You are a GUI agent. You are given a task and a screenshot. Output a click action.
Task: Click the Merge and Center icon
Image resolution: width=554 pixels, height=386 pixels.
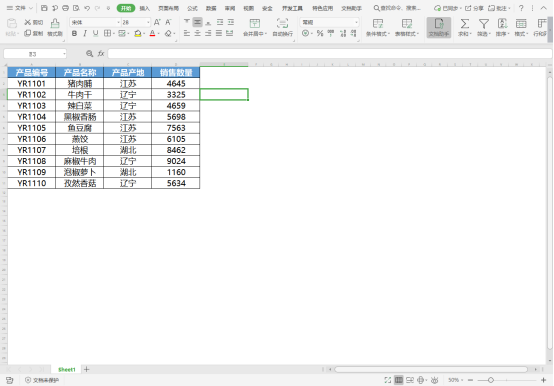pos(254,24)
